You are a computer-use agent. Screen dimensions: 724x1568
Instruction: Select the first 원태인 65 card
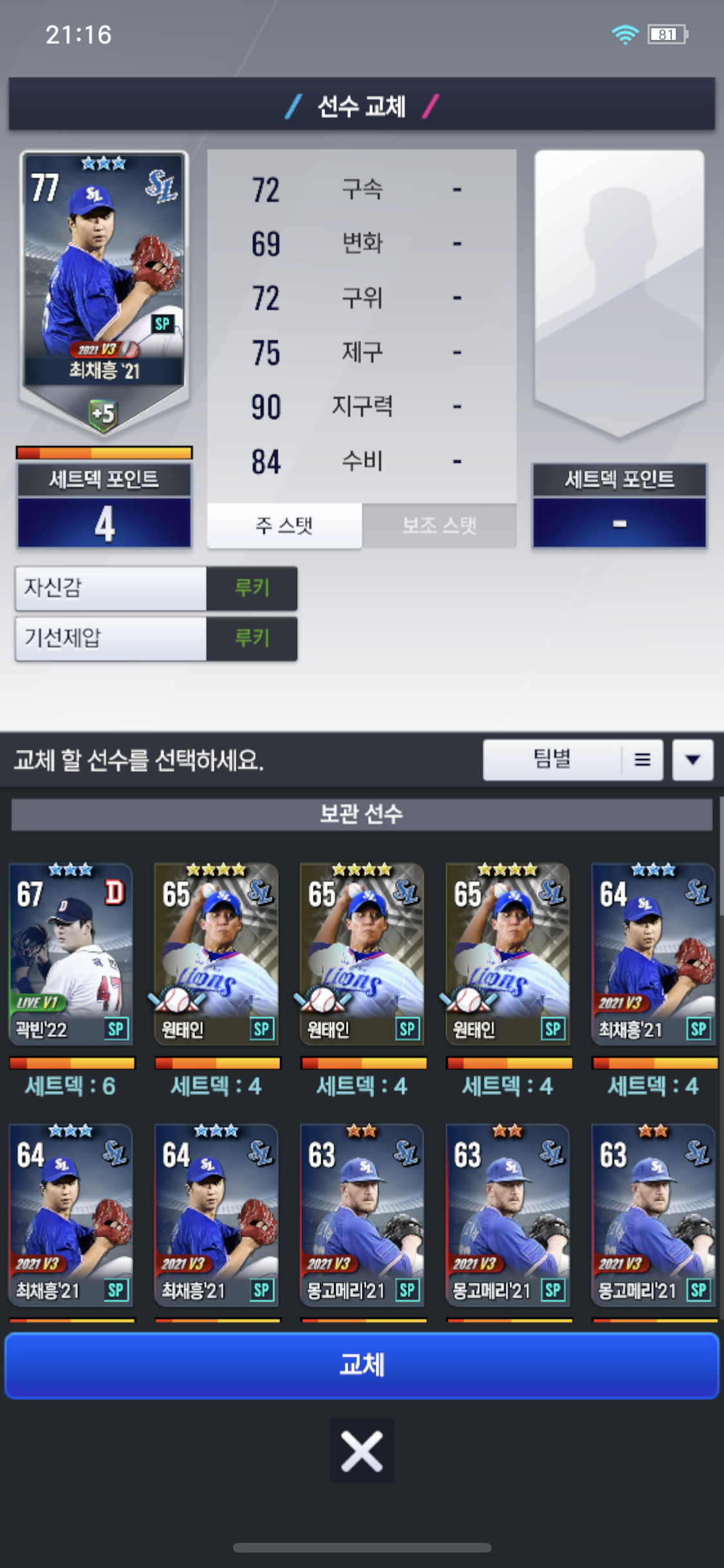217,954
